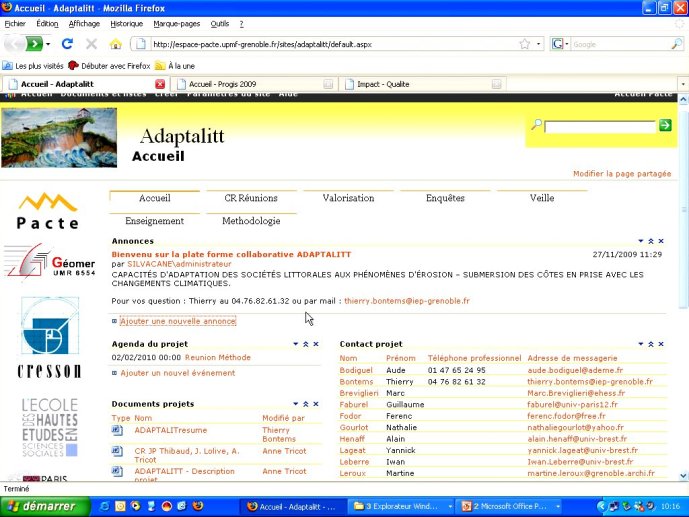
Task: Open the Agenda du projet menu arrow
Action: coord(296,344)
